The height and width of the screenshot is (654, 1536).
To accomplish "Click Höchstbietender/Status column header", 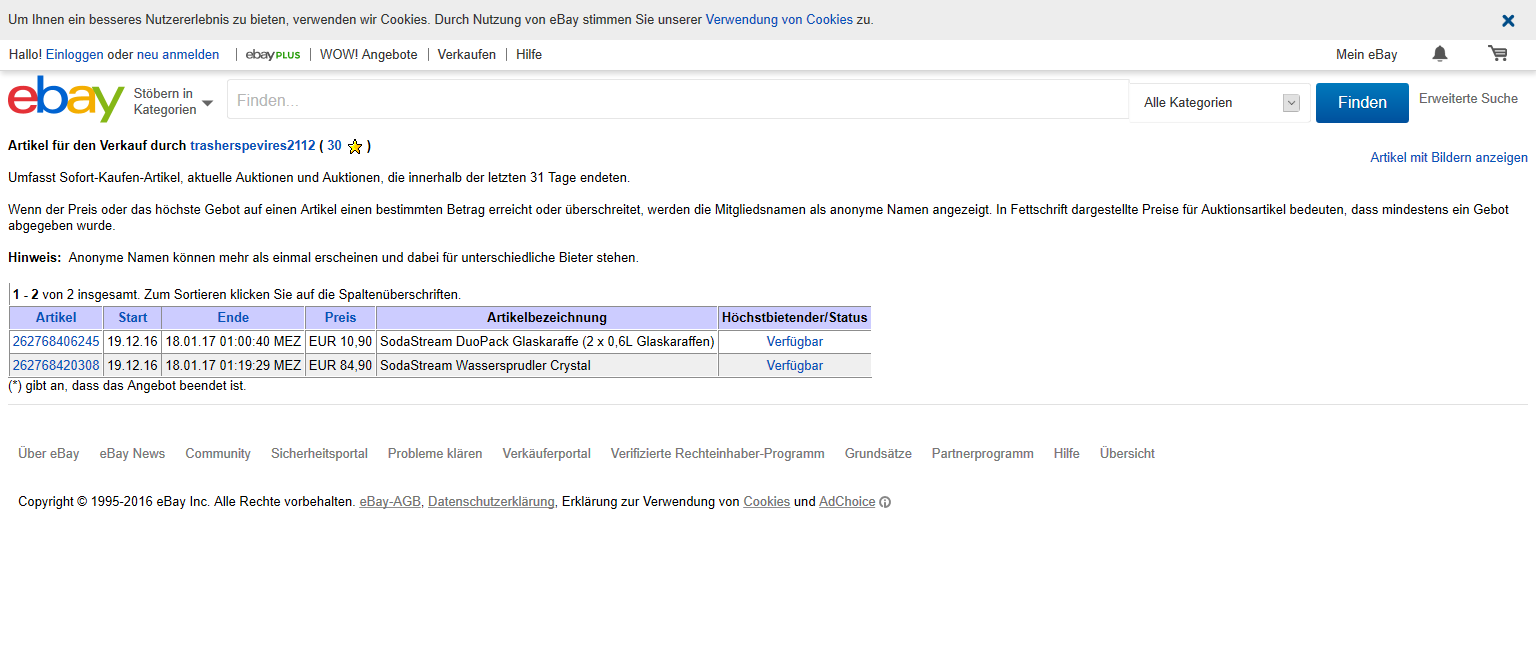I will 795,318.
